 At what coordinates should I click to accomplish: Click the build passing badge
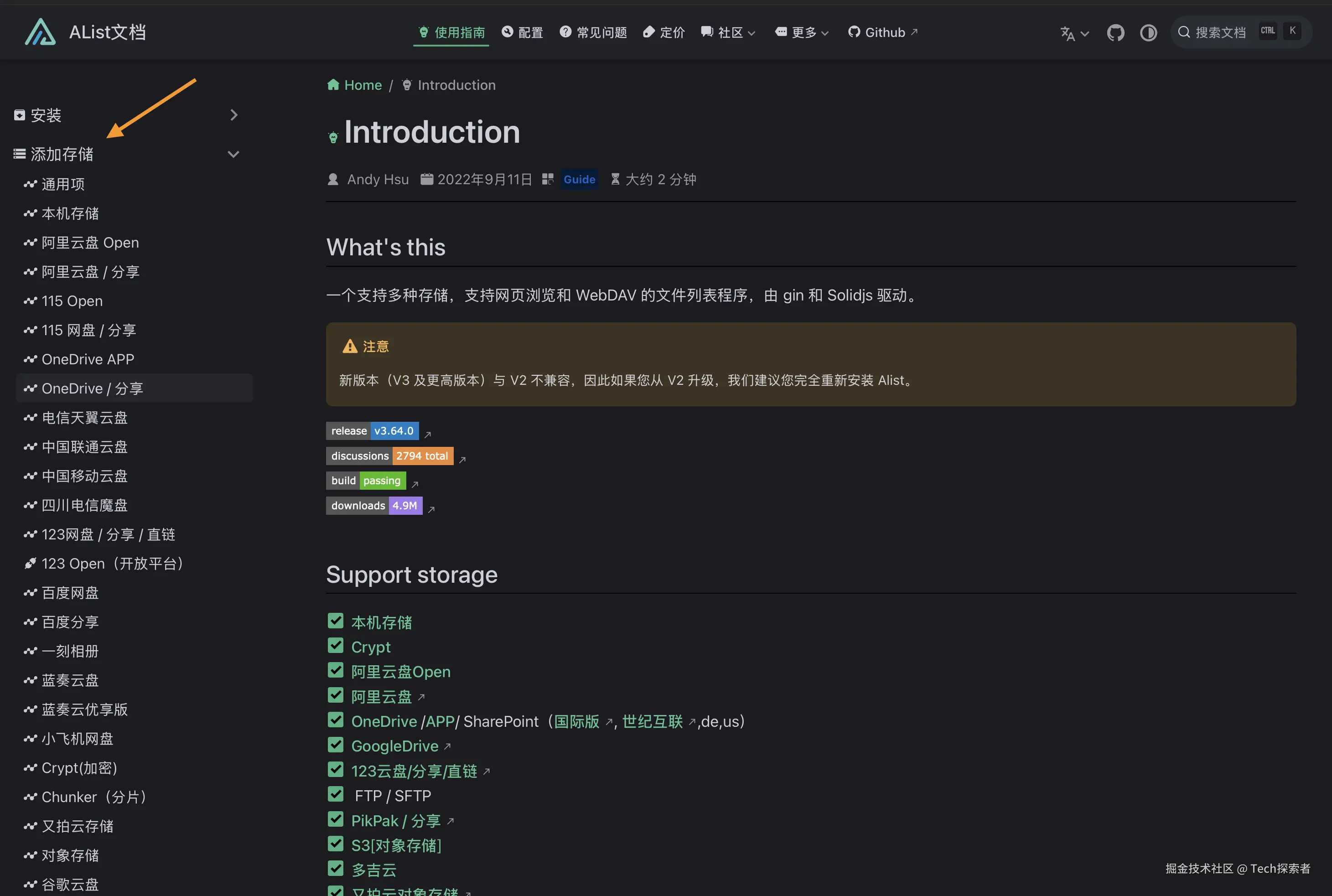pyautogui.click(x=366, y=481)
